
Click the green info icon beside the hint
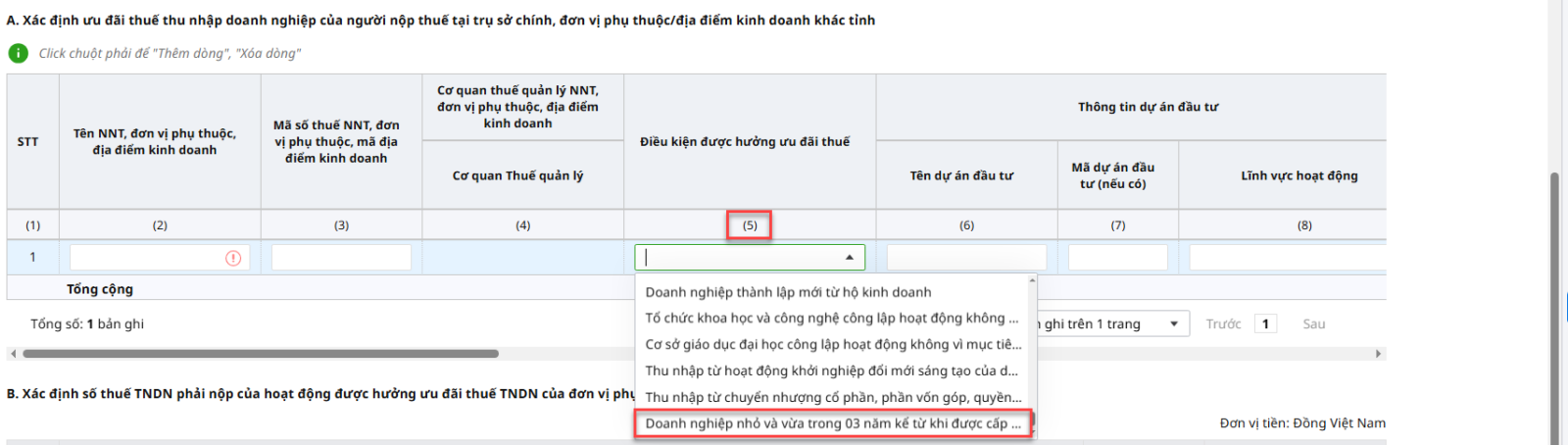pyautogui.click(x=18, y=53)
